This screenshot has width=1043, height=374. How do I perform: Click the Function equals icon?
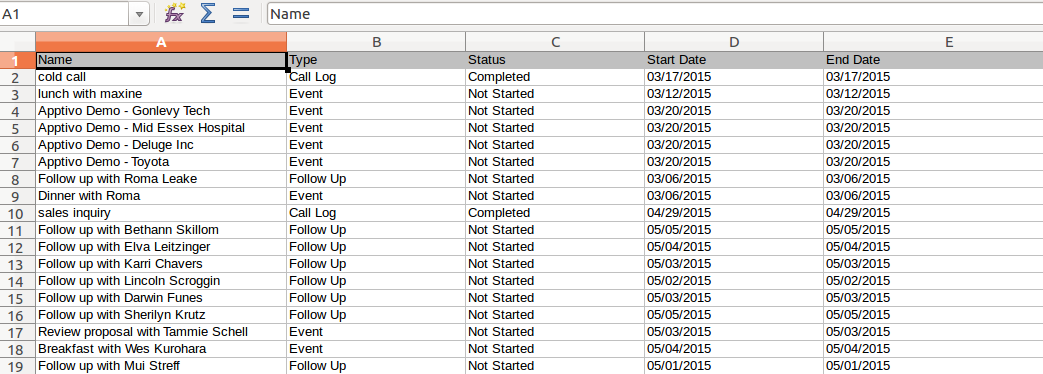pos(240,13)
